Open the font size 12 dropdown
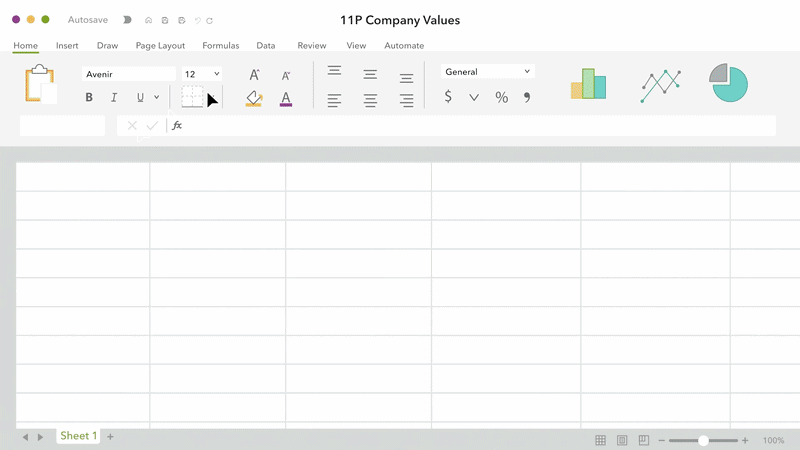This screenshot has height=450, width=800. click(x=202, y=74)
